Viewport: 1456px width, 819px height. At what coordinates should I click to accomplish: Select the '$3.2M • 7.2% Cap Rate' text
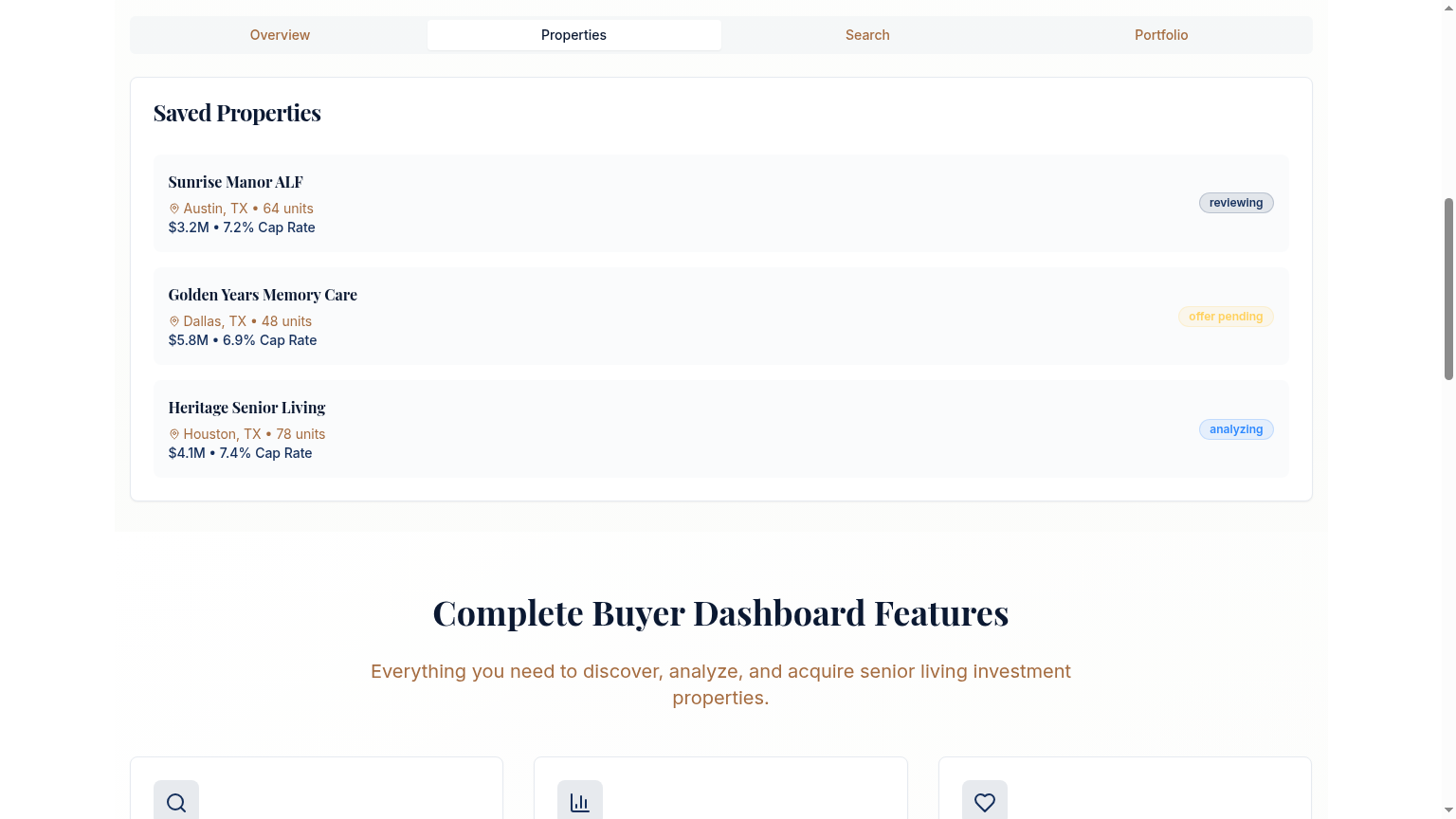(x=242, y=227)
